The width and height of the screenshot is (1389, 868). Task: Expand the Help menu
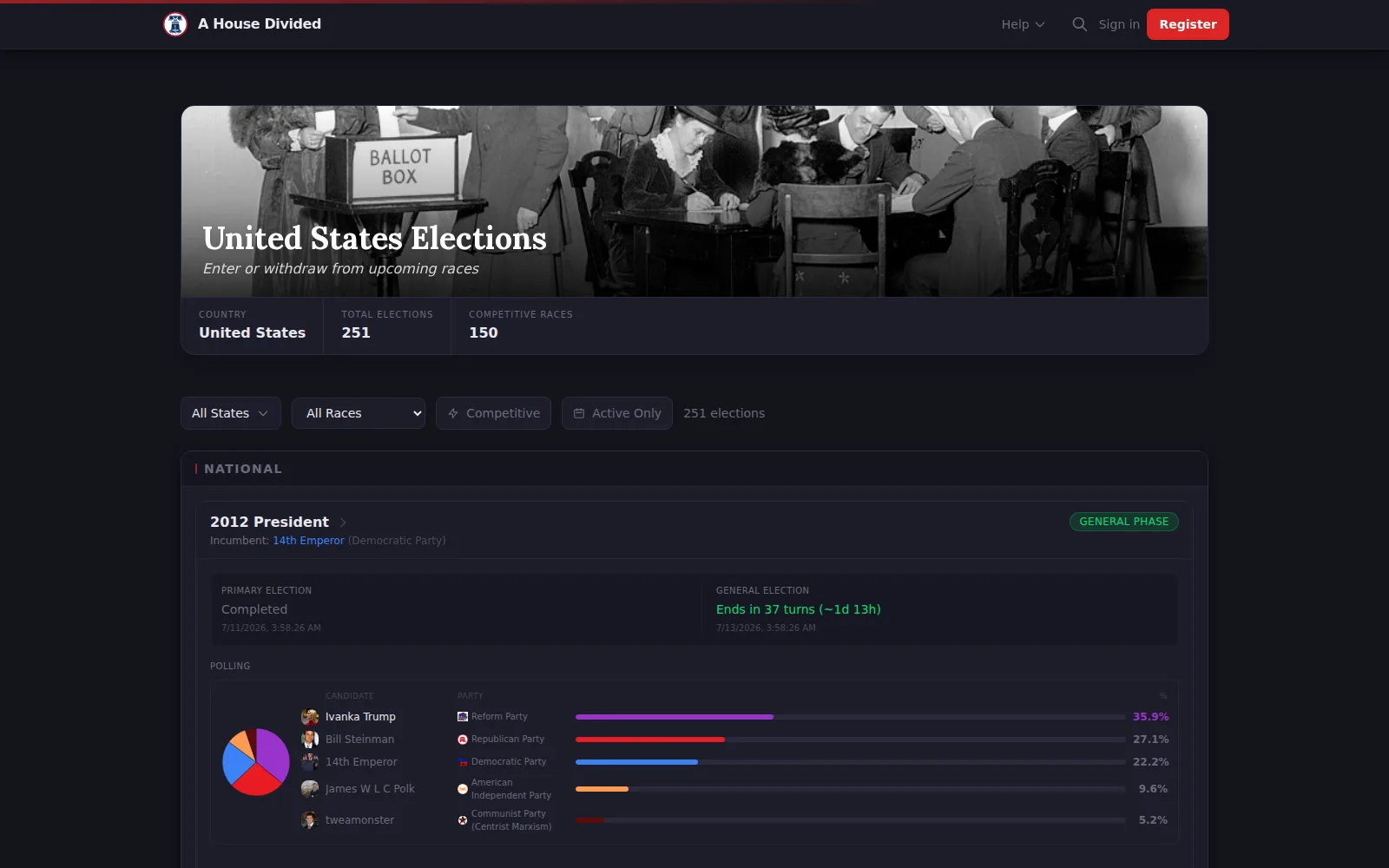(x=1023, y=24)
